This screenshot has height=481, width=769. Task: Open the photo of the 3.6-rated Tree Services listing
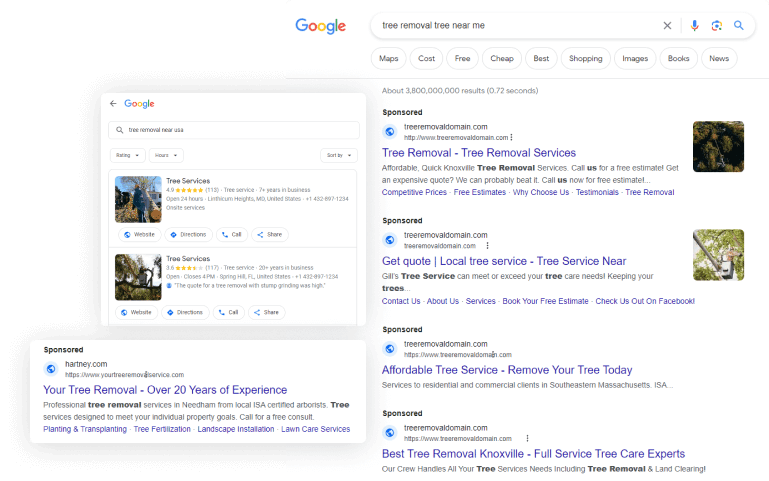tap(138, 277)
